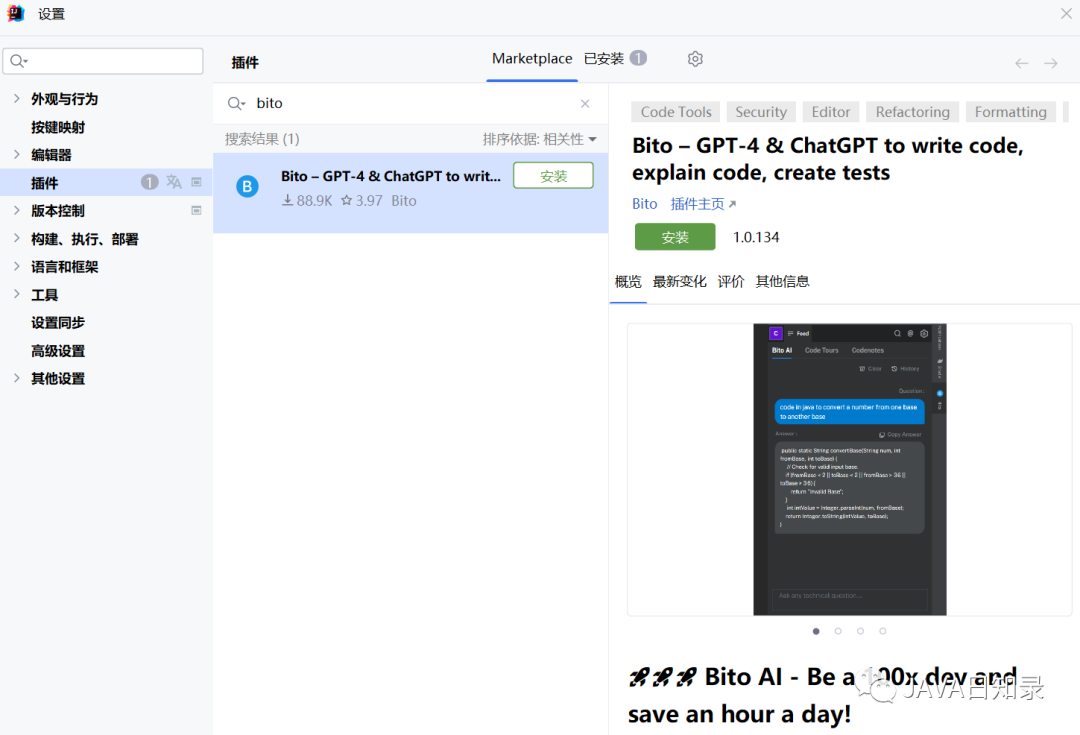Viewport: 1080px width, 735px height.
Task: Expand the 语言和框架 tree node
Action: pyautogui.click(x=17, y=266)
